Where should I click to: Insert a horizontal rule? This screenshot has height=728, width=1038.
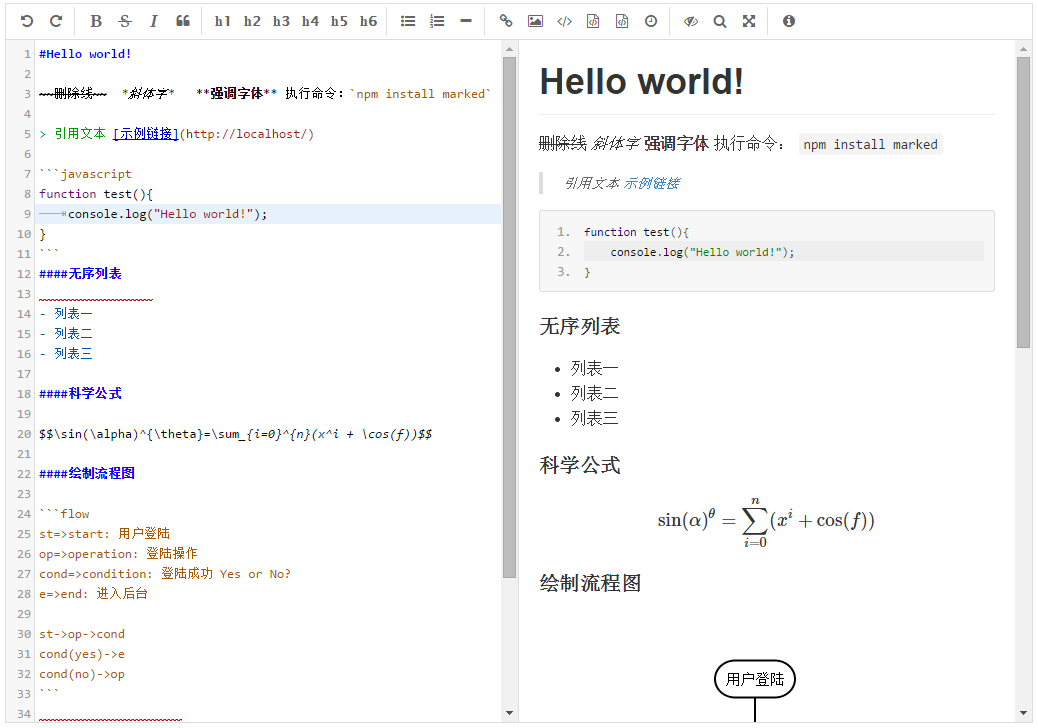(466, 21)
